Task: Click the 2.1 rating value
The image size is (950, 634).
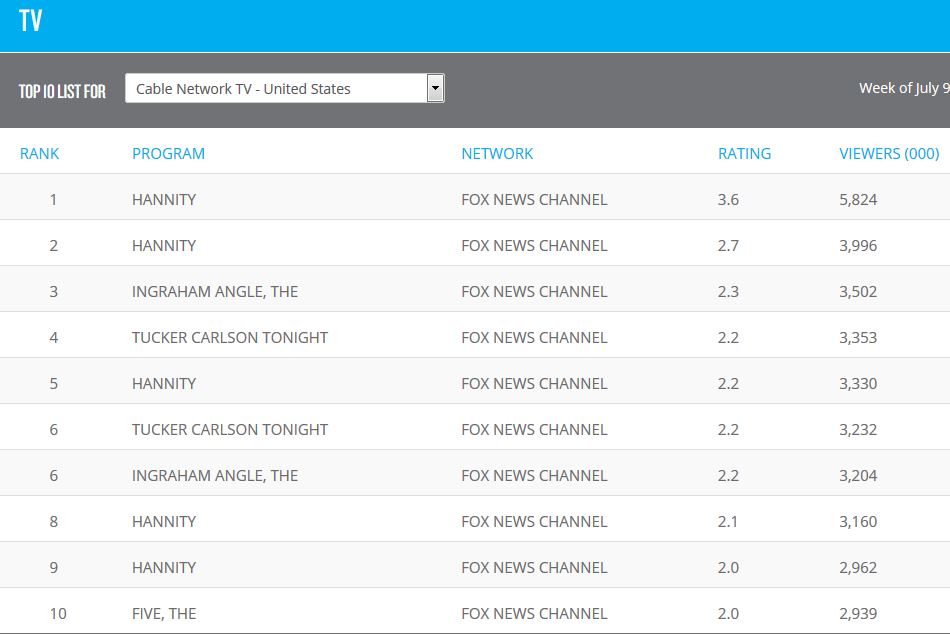Action: coord(728,522)
